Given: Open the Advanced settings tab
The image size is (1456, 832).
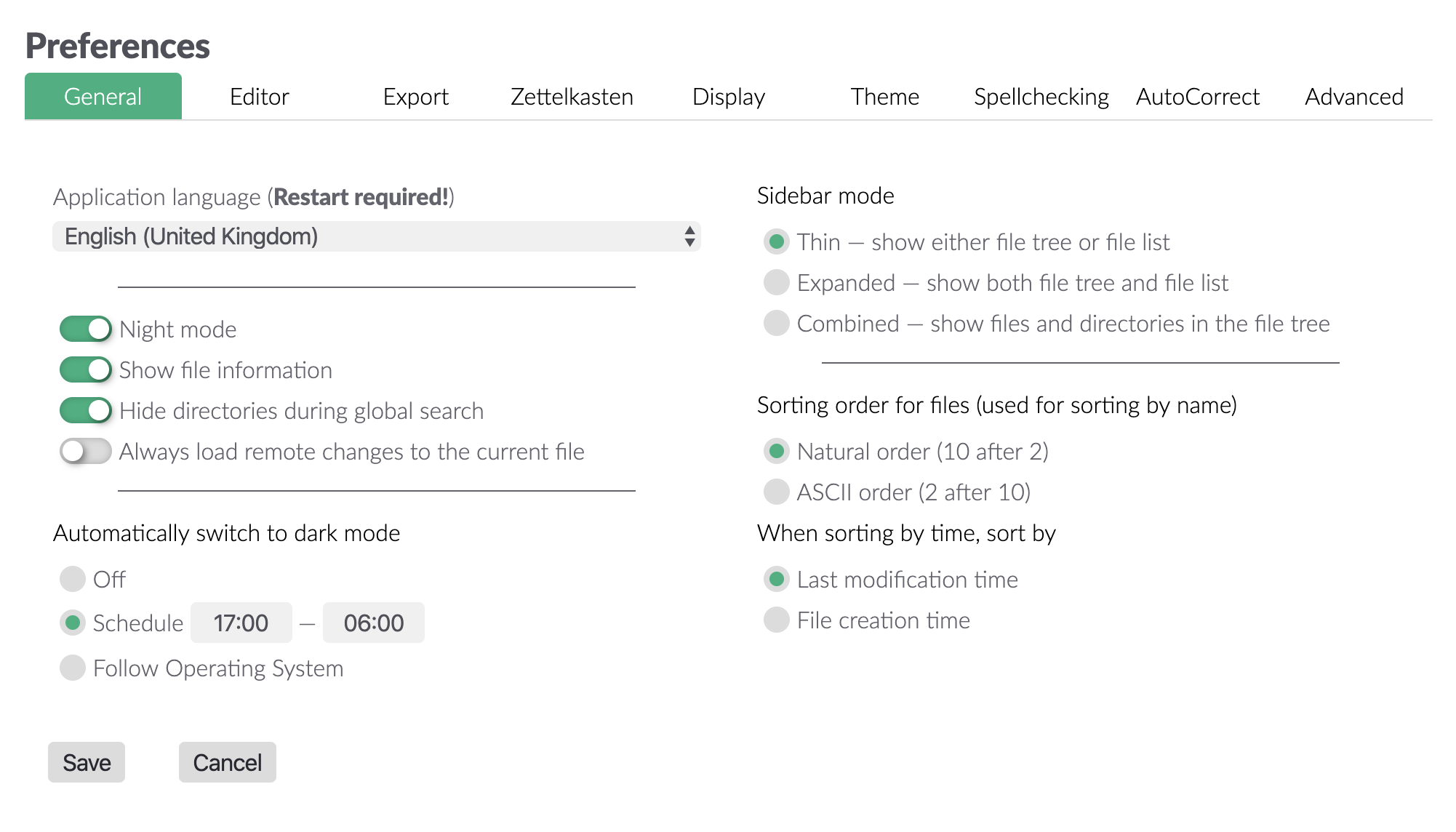Looking at the screenshot, I should point(1354,95).
